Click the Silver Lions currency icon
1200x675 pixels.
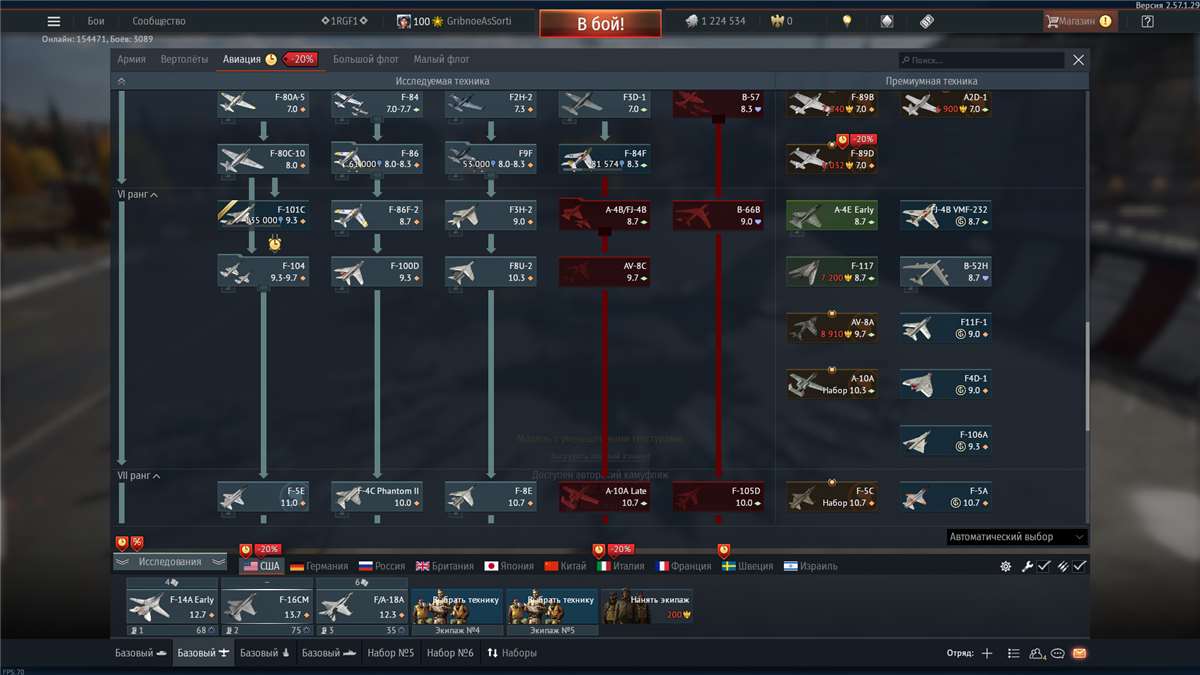click(x=691, y=21)
